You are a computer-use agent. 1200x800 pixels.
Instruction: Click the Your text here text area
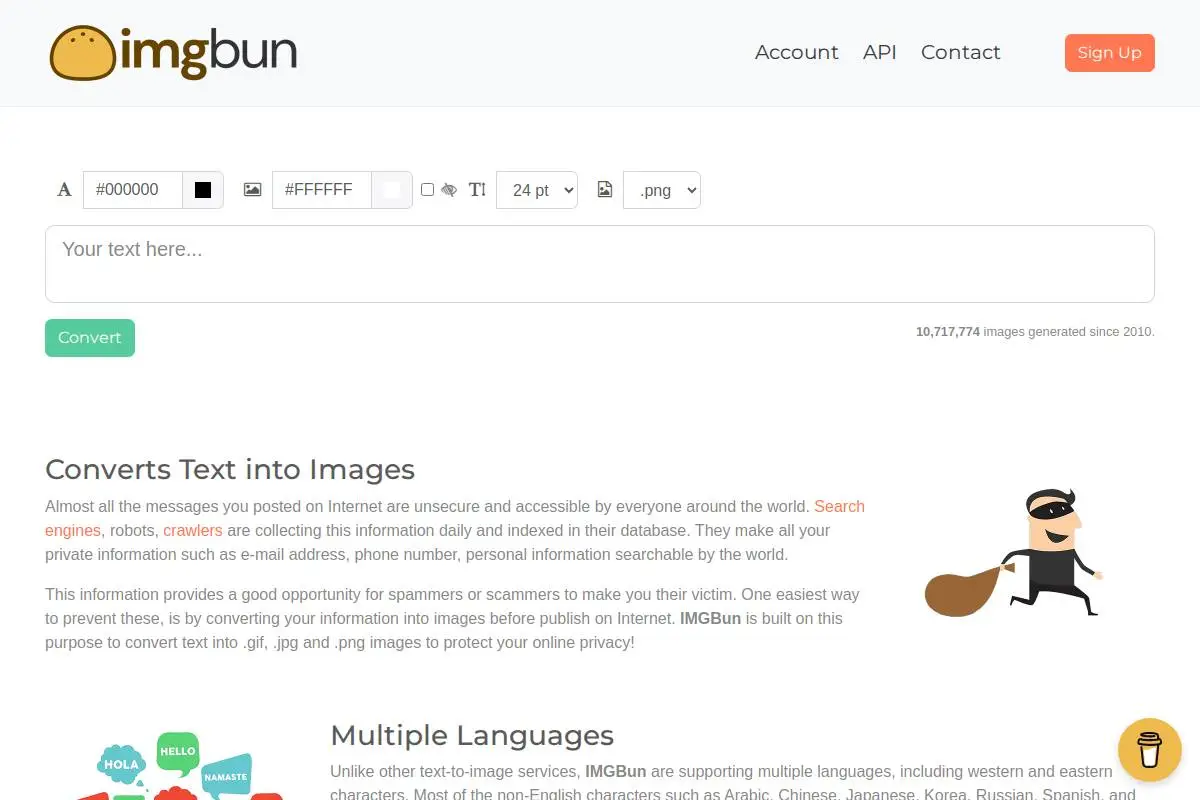600,264
